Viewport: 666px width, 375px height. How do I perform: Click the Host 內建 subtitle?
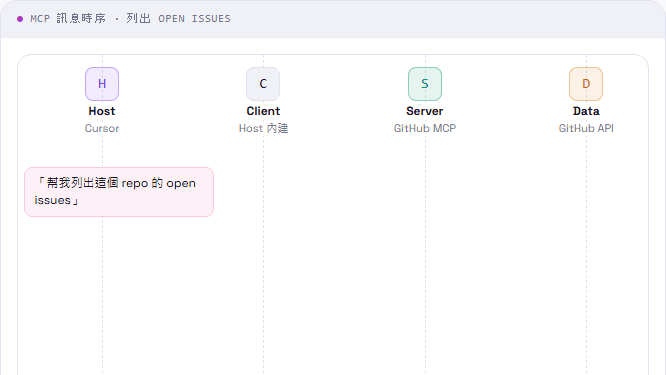[263, 128]
